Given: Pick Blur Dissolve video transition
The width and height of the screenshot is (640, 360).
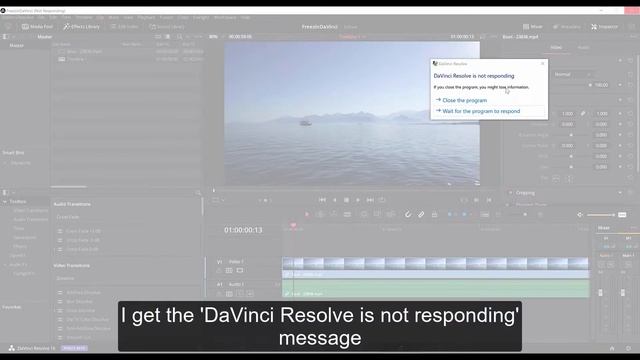Looking at the screenshot, I should point(79,302).
